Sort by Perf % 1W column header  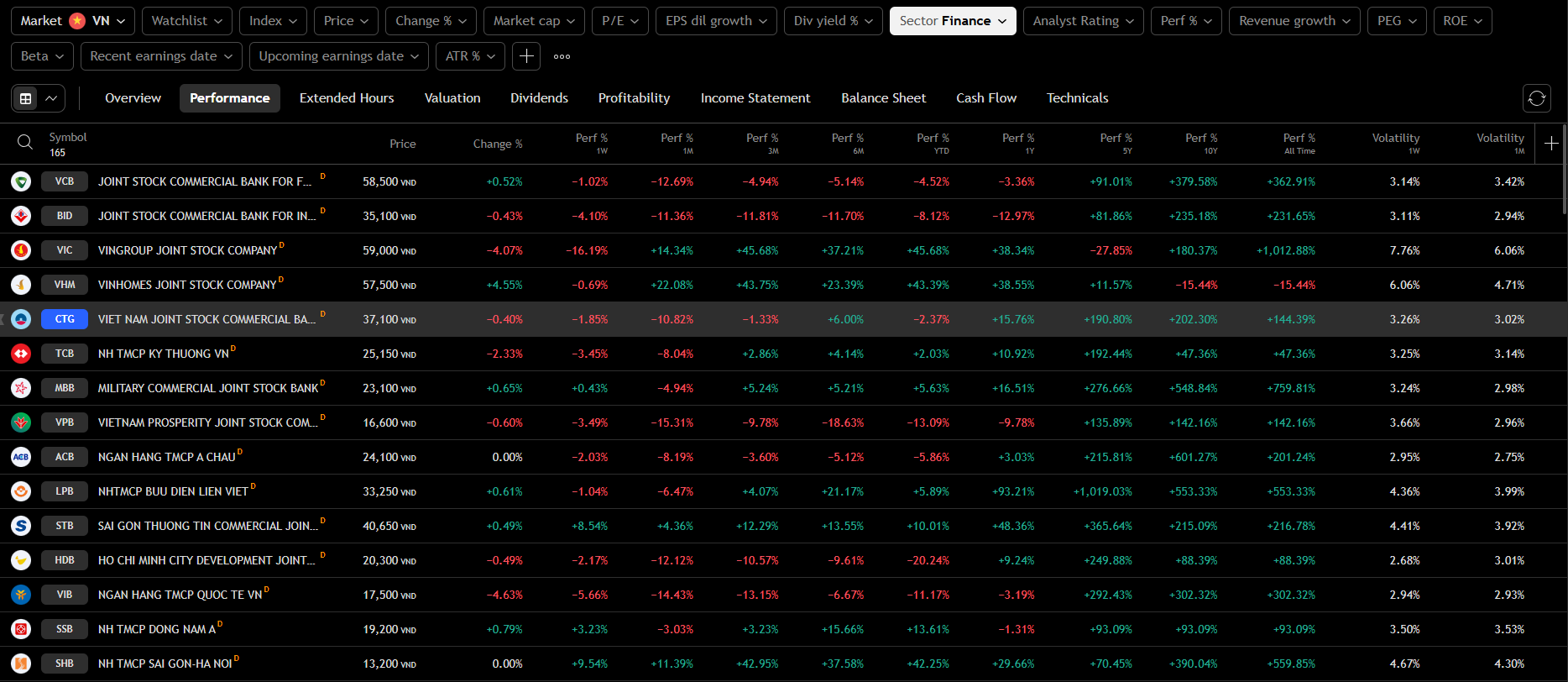coord(592,144)
